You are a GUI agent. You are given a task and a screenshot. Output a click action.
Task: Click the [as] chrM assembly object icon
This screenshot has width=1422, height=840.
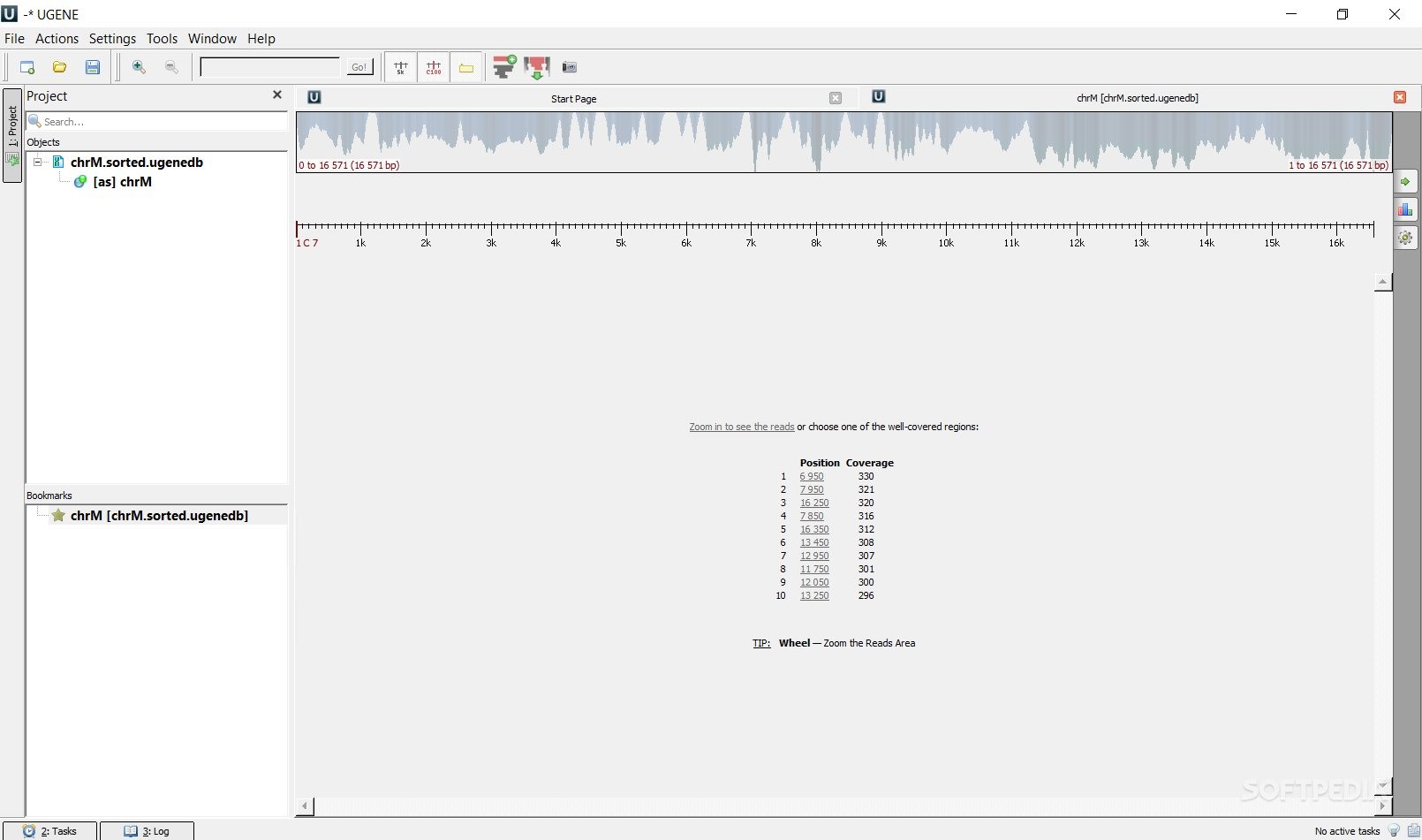[x=80, y=181]
